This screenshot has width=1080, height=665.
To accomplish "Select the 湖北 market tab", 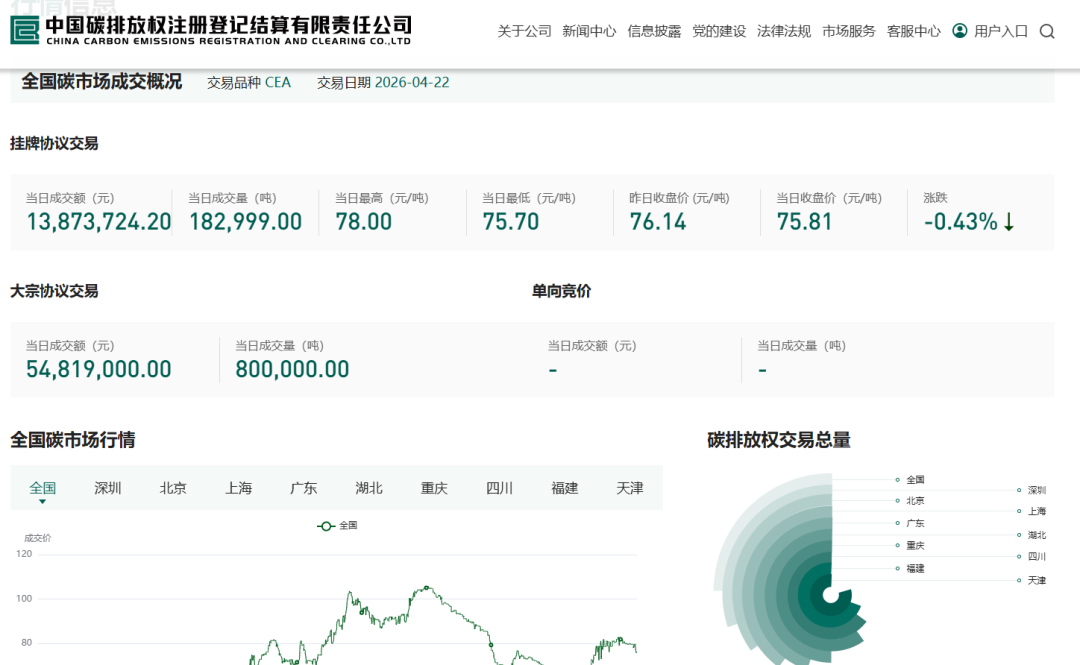I will point(369,488).
